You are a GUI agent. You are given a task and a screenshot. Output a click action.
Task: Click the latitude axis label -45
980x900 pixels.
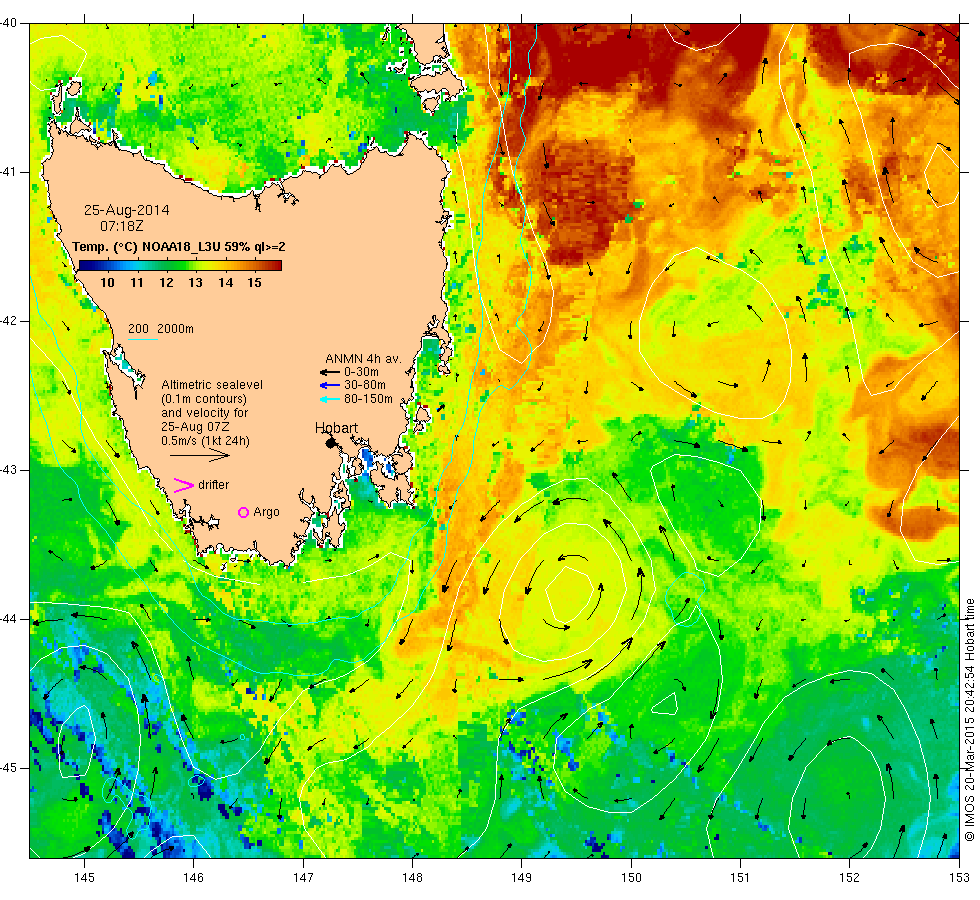pyautogui.click(x=9, y=768)
